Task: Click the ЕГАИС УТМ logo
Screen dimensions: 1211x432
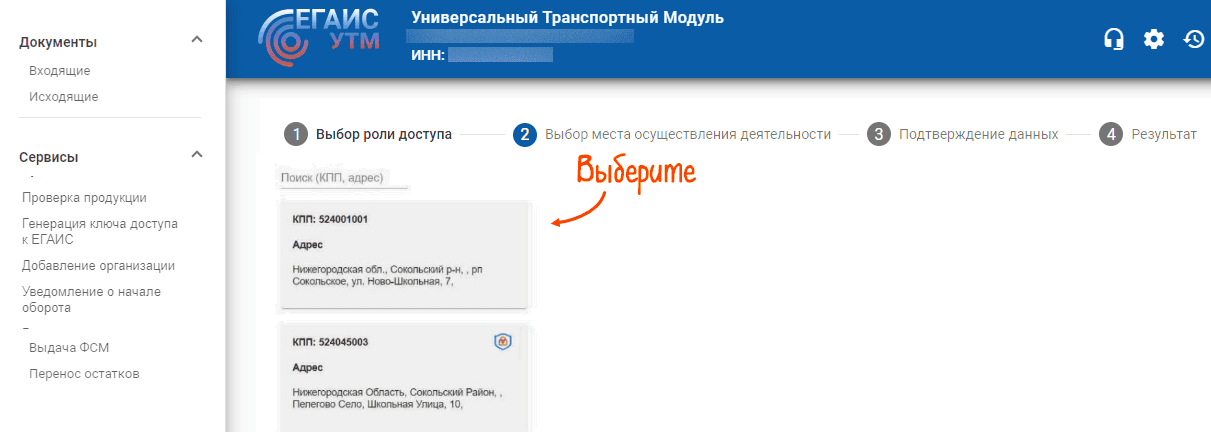Action: tap(320, 39)
